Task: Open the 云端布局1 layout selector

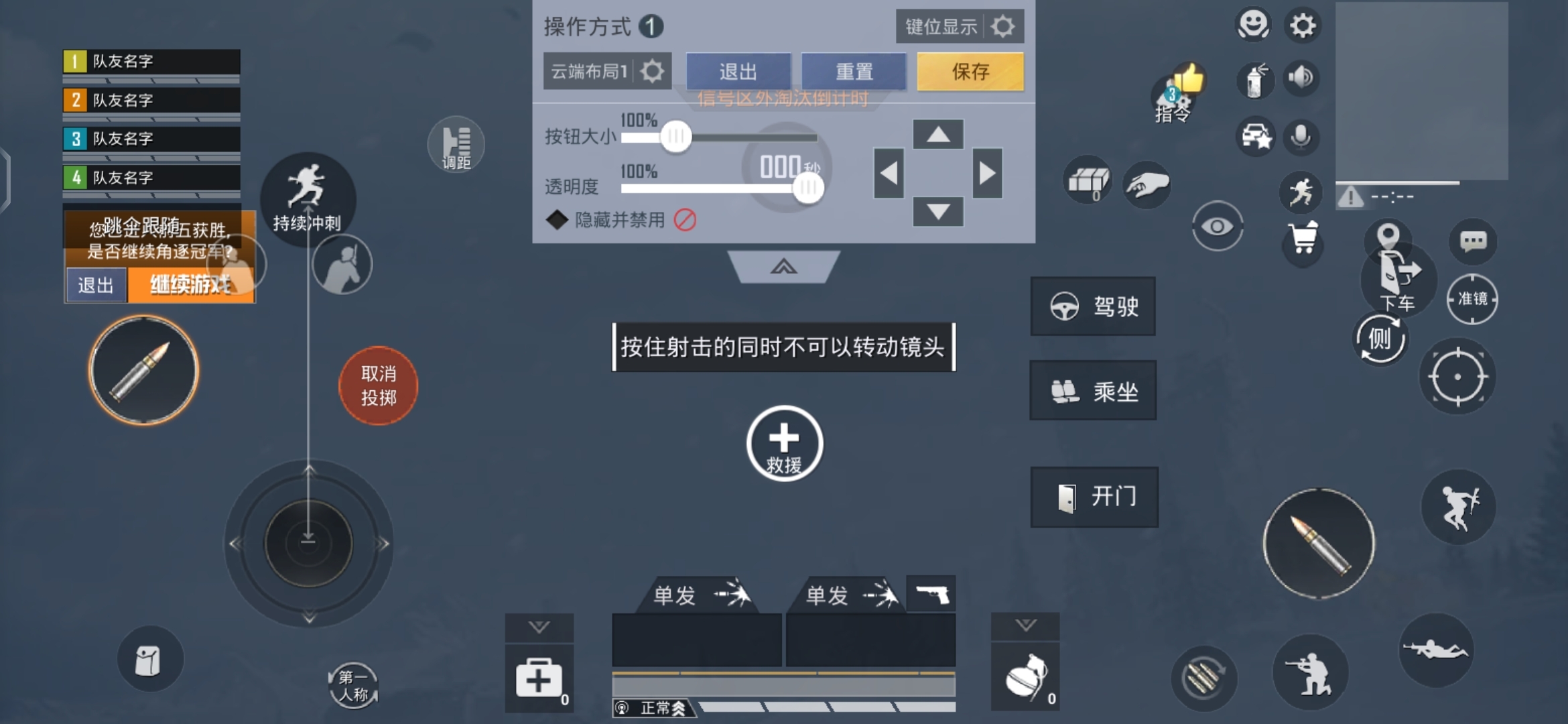Action: [x=607, y=71]
